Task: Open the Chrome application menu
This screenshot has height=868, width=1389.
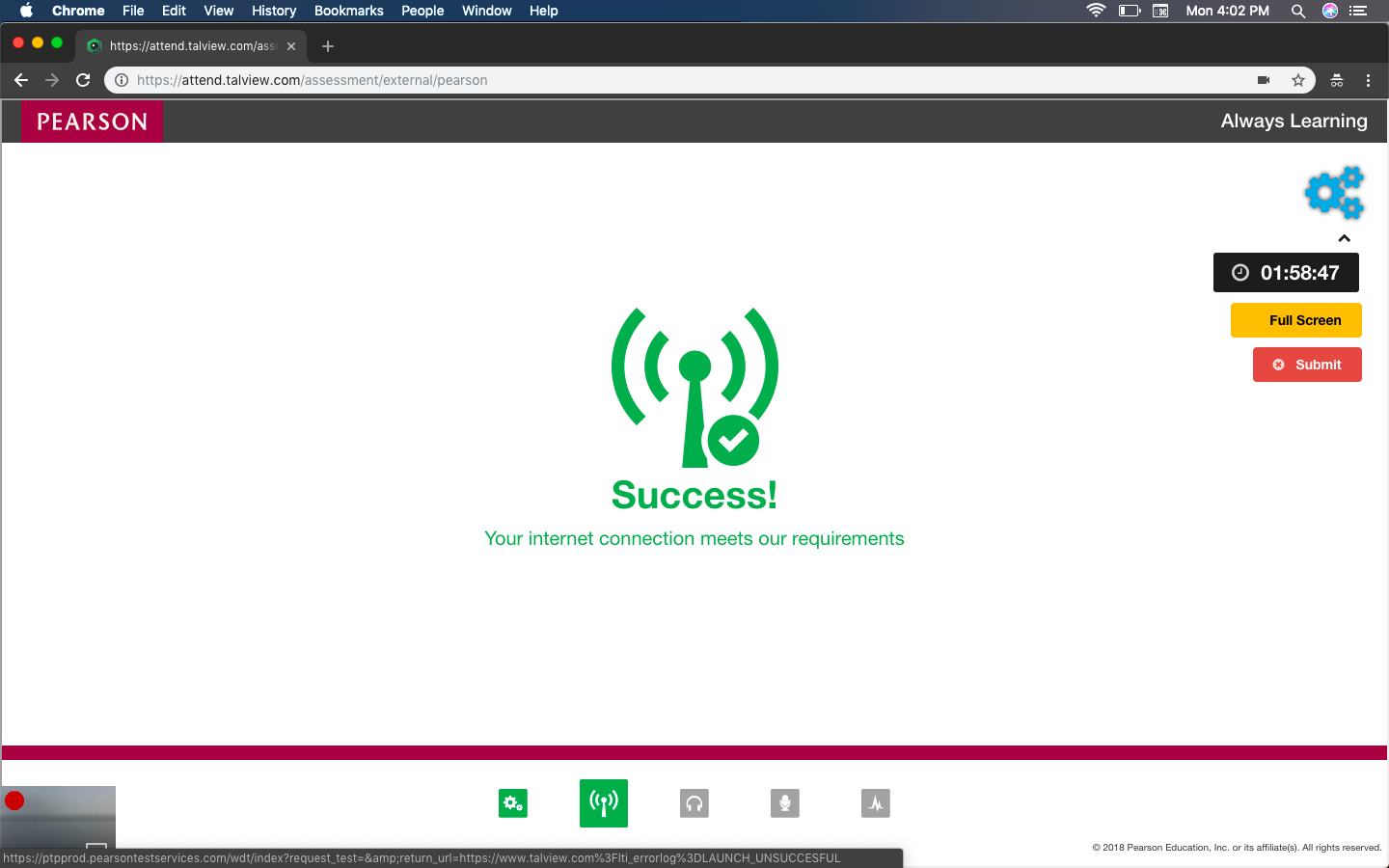Action: (78, 11)
